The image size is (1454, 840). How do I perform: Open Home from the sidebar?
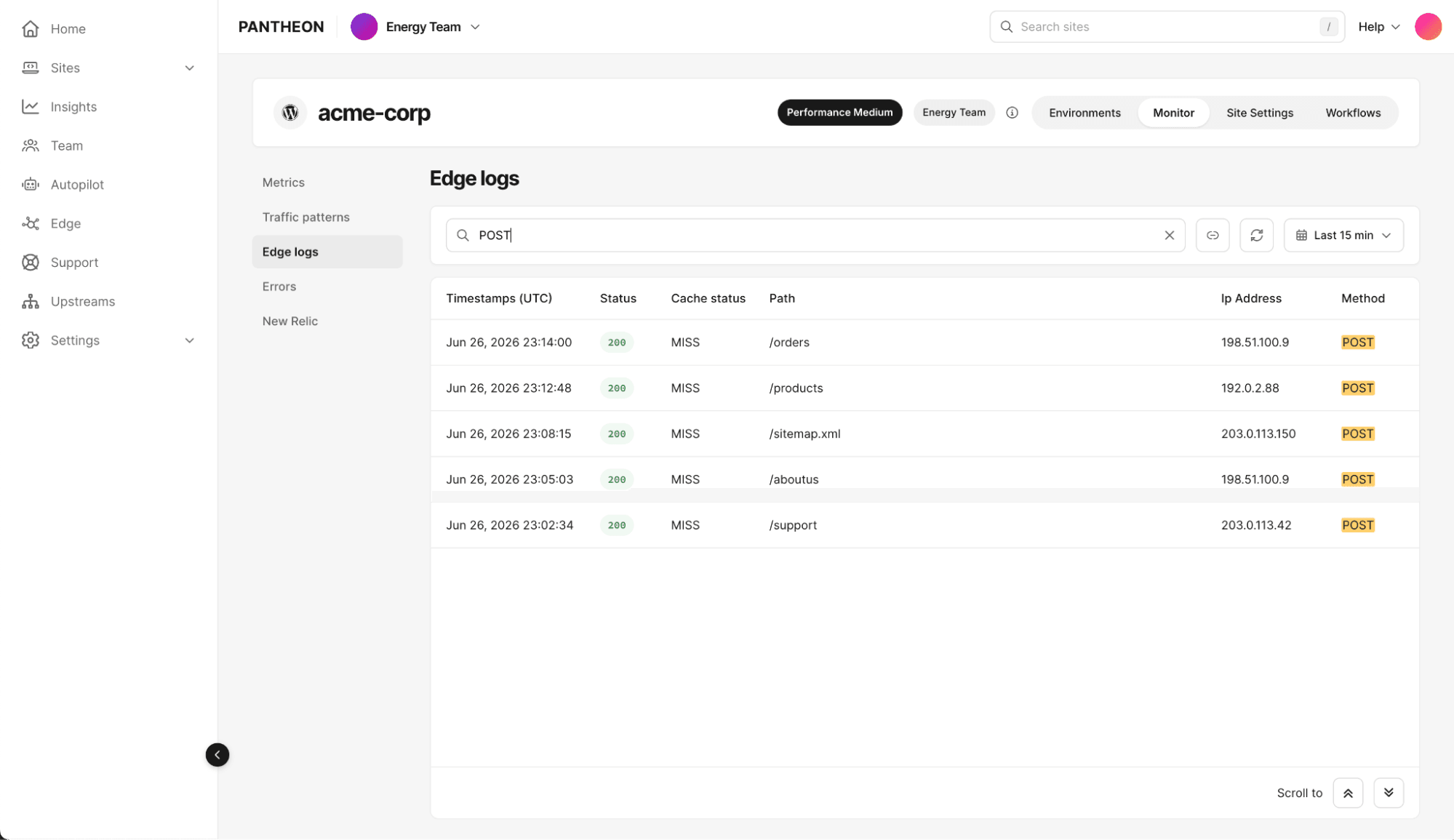[x=68, y=28]
